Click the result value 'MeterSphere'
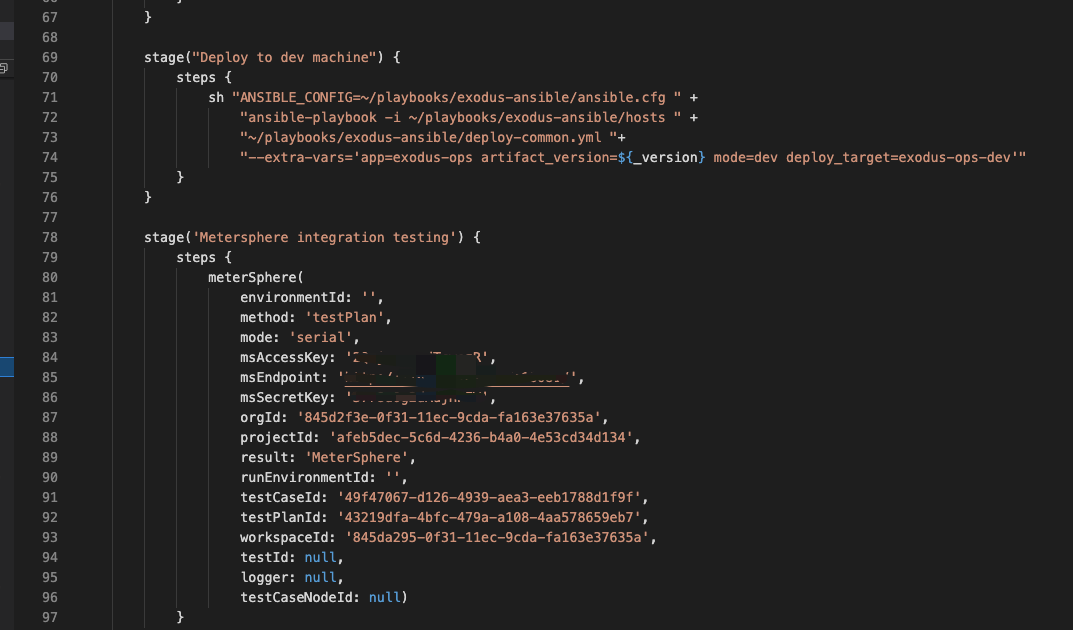 click(360, 457)
